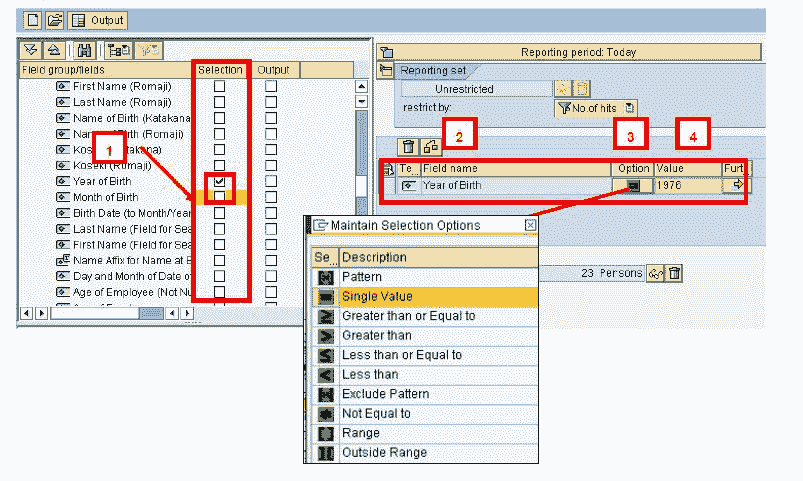The width and height of the screenshot is (803, 481).
Task: Tick the Selection checkbox for First Name (Romaji)
Action: click(x=219, y=86)
